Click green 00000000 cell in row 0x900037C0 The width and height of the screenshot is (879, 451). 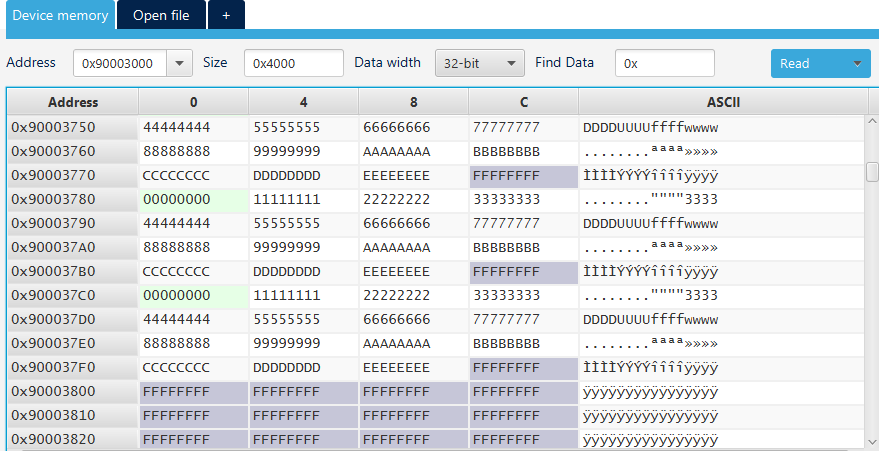pos(193,295)
